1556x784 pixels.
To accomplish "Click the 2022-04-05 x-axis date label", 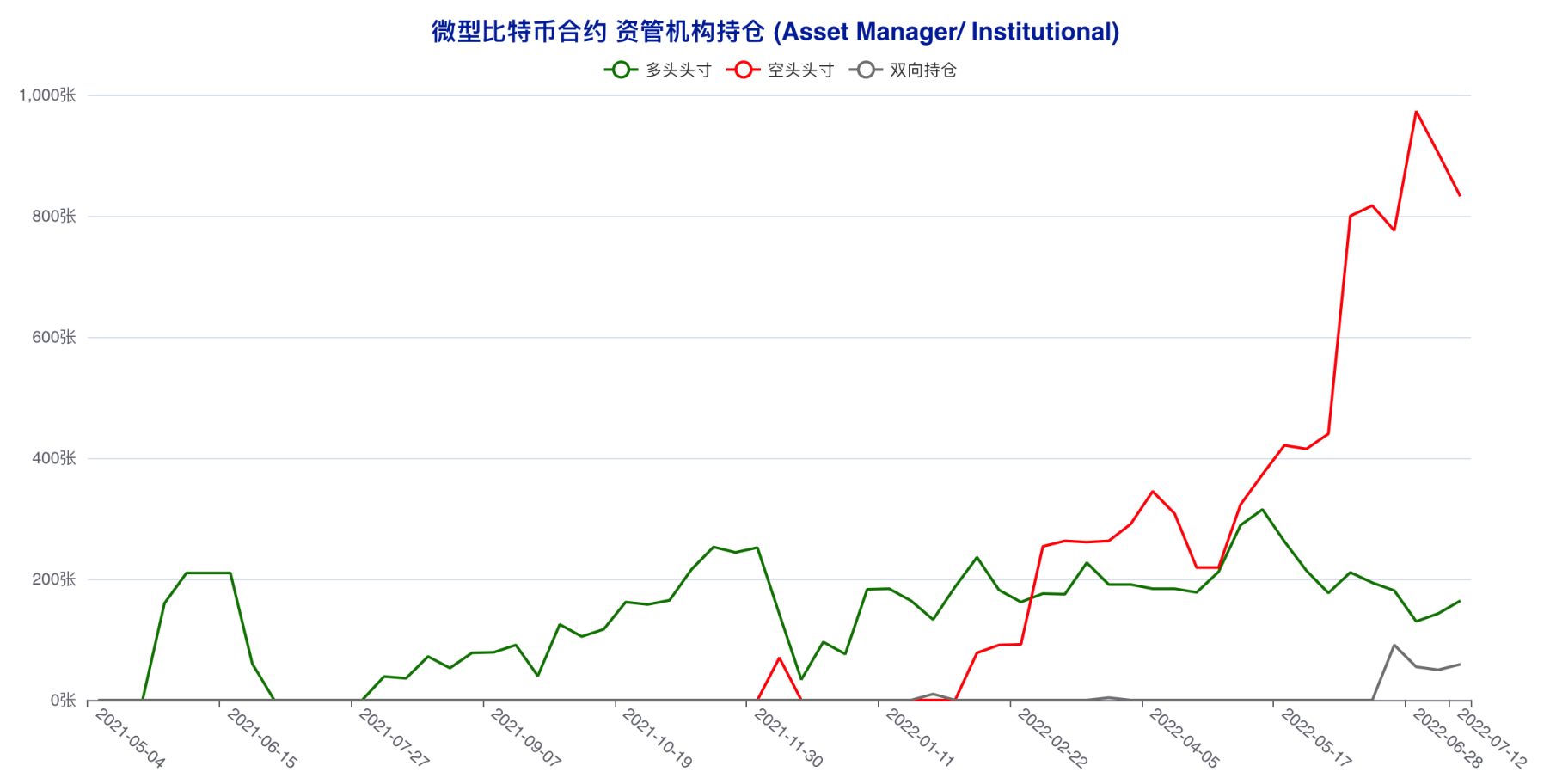I will pos(1184,738).
